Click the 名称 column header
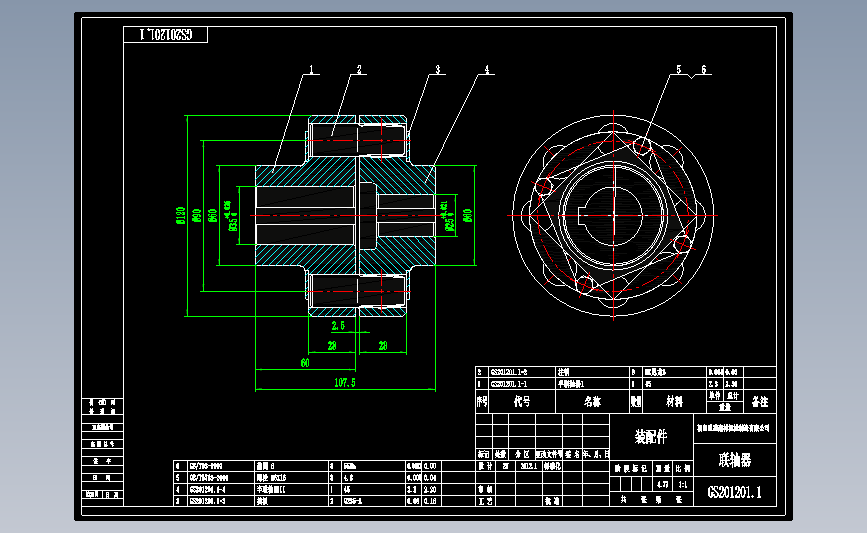This screenshot has height=533, width=867. (592, 401)
